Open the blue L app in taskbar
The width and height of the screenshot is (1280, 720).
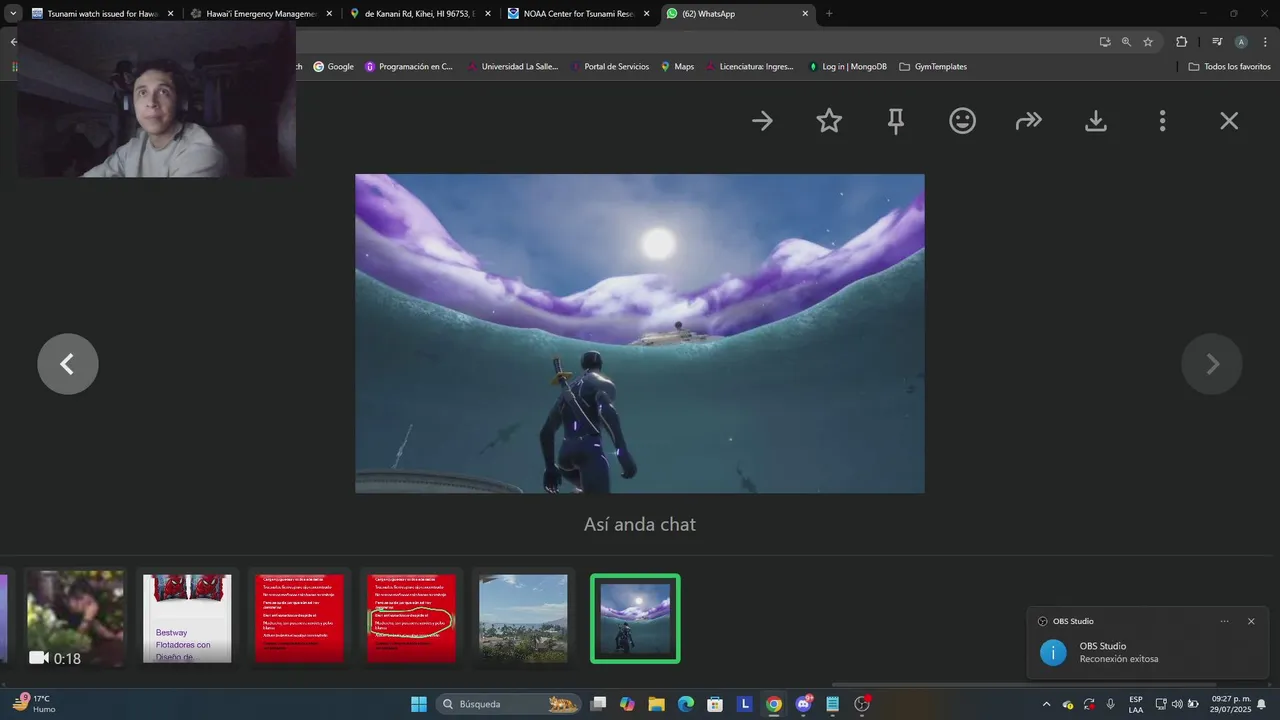744,704
